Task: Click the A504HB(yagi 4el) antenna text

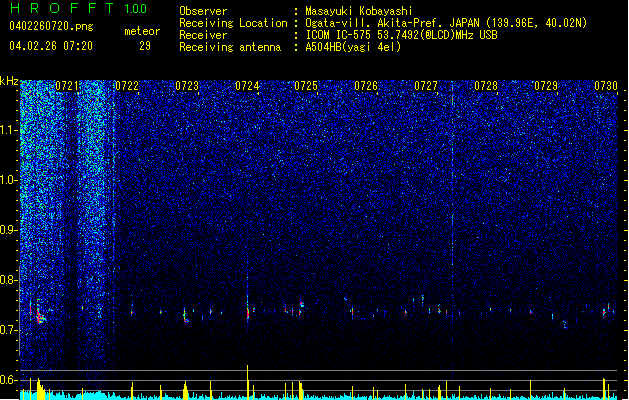Action: tap(353, 47)
